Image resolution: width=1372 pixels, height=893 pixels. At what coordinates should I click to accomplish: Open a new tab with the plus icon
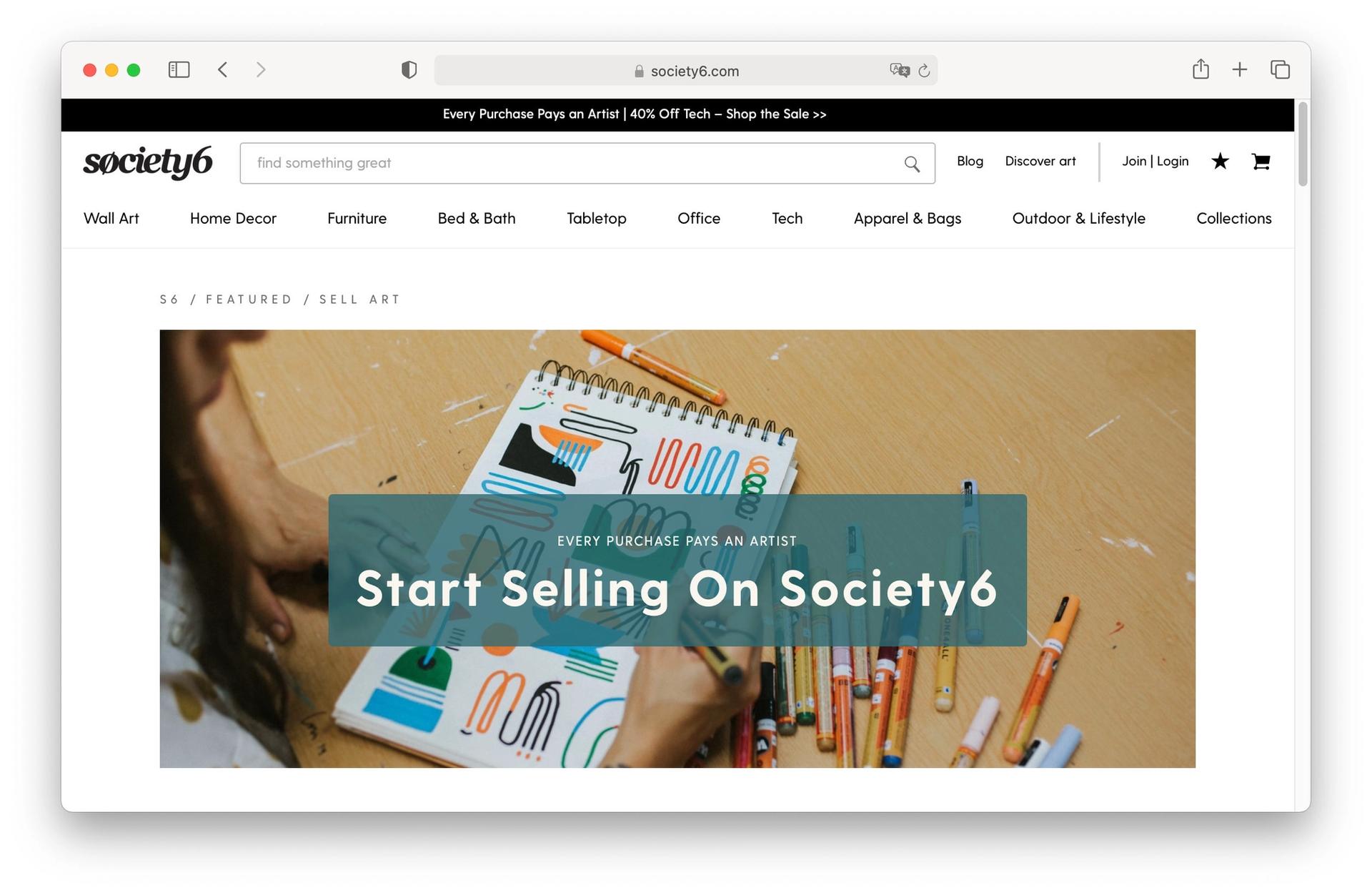coord(1240,69)
